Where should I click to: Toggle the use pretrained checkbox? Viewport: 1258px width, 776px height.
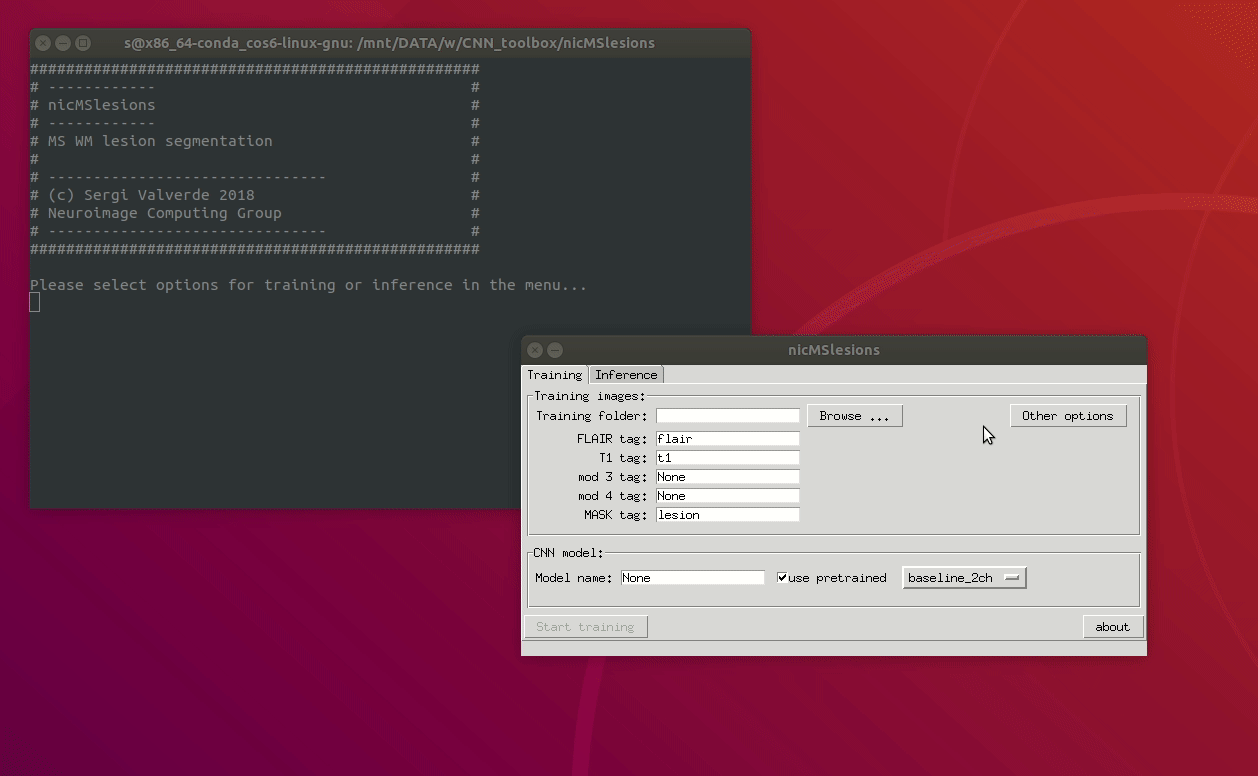pyautogui.click(x=782, y=578)
